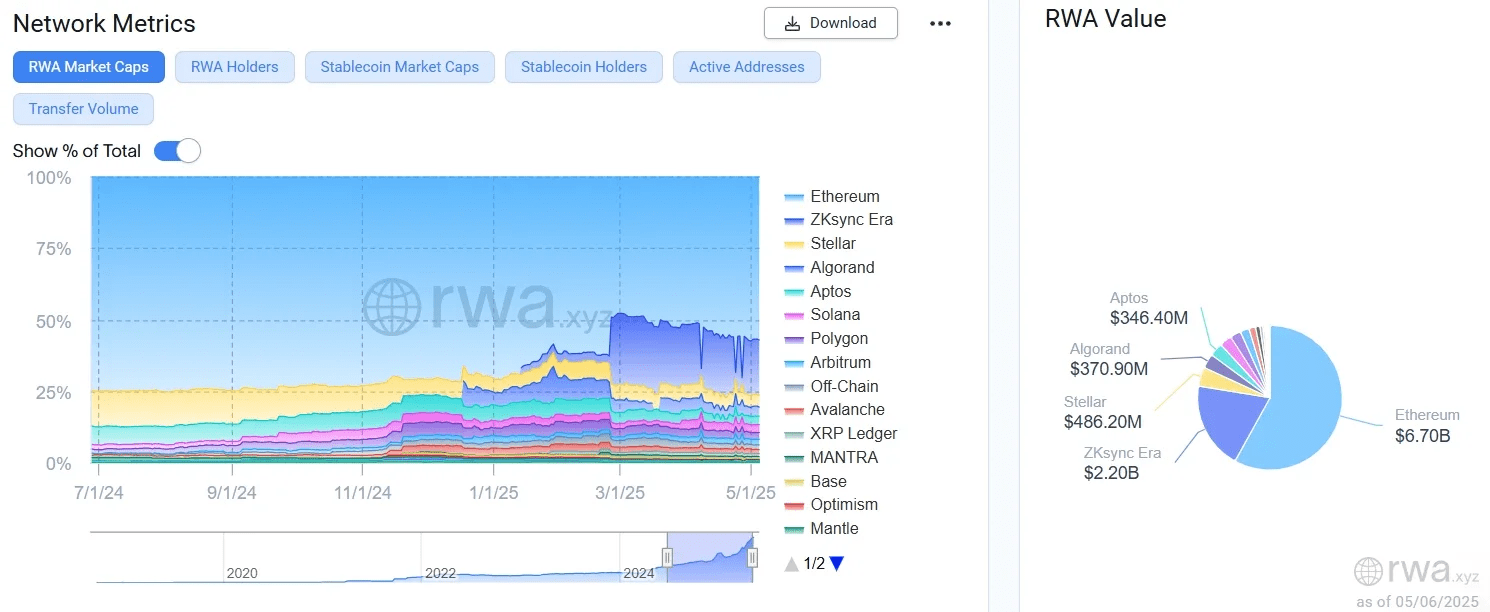Click the Download button
The image size is (1490, 612).
(x=830, y=23)
